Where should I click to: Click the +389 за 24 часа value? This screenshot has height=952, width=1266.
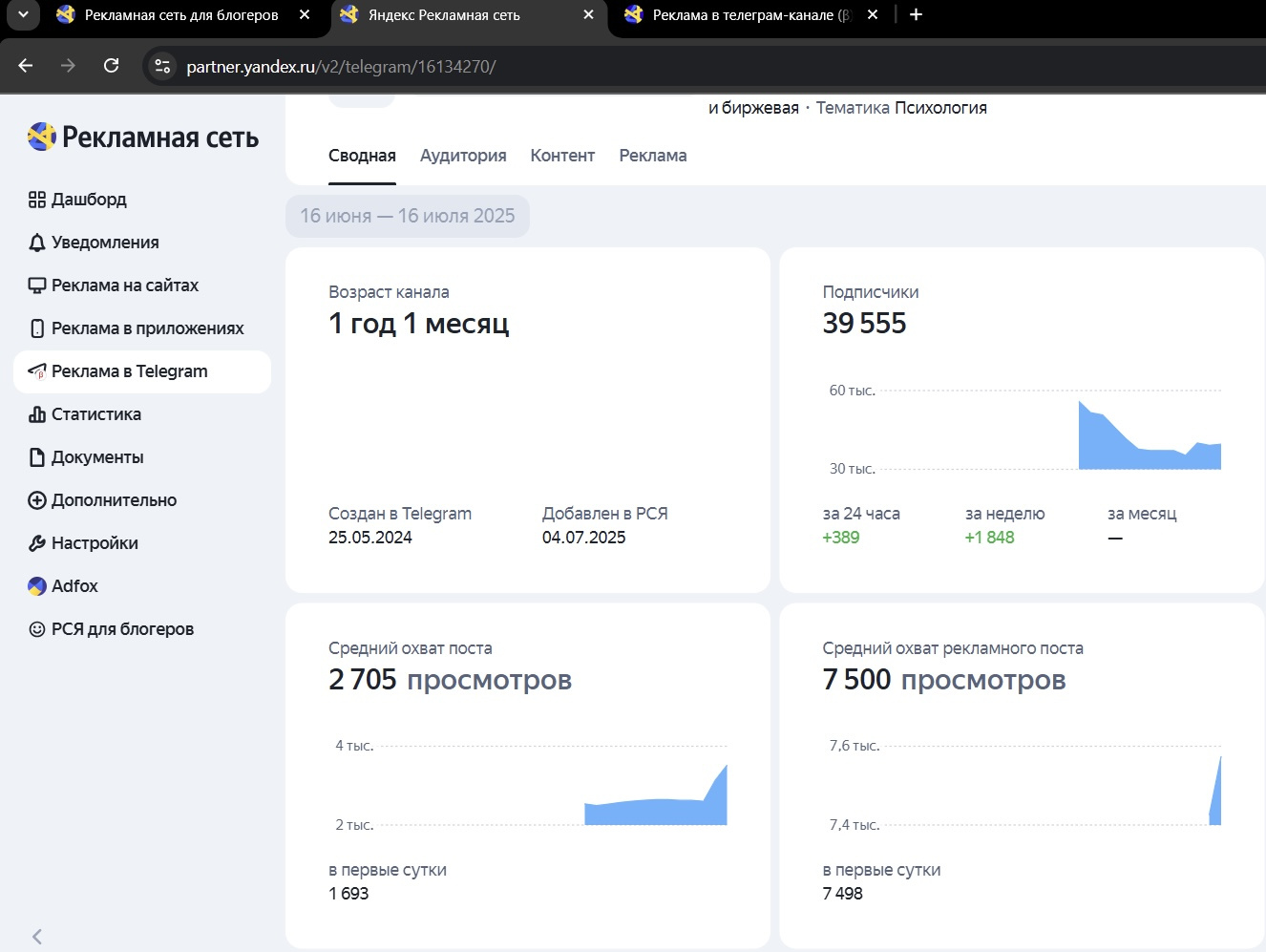coord(841,538)
